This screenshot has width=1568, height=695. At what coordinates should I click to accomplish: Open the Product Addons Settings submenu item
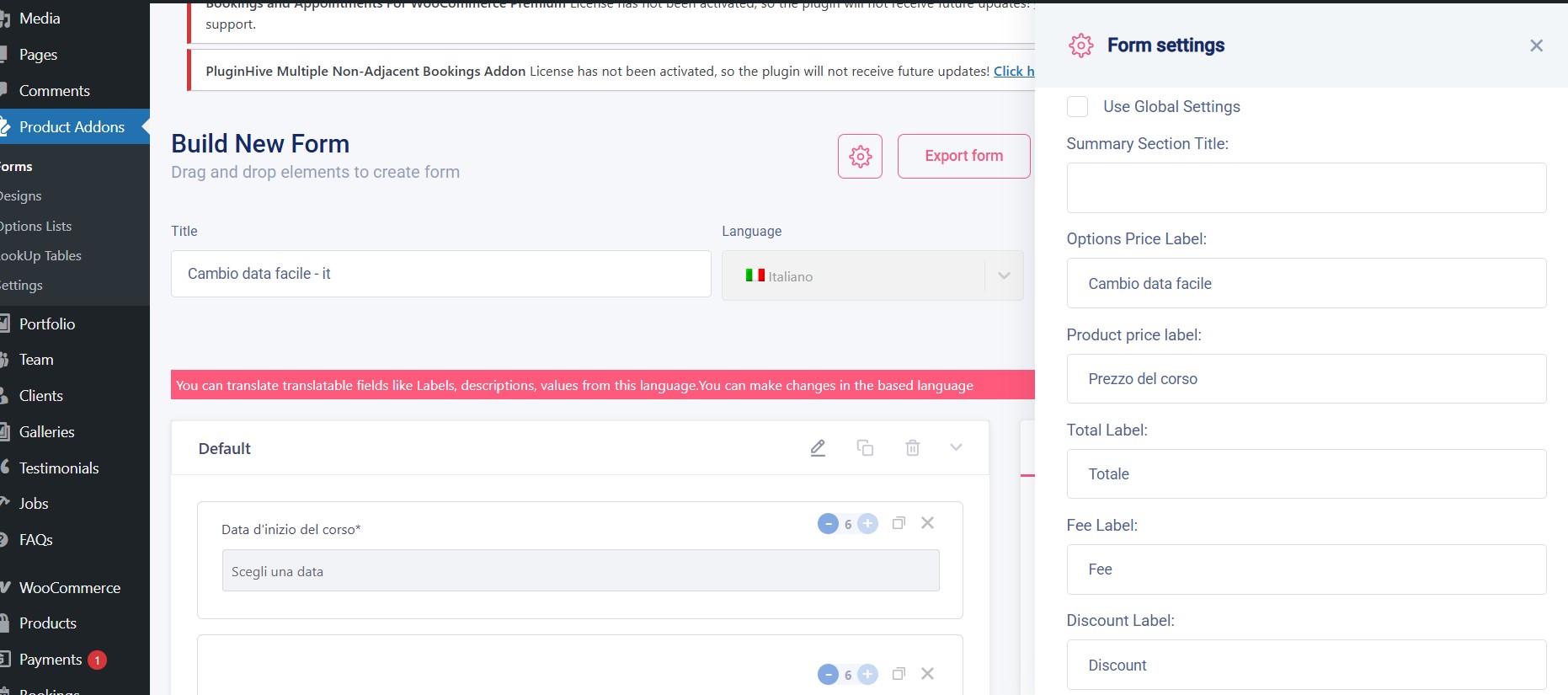click(x=21, y=286)
